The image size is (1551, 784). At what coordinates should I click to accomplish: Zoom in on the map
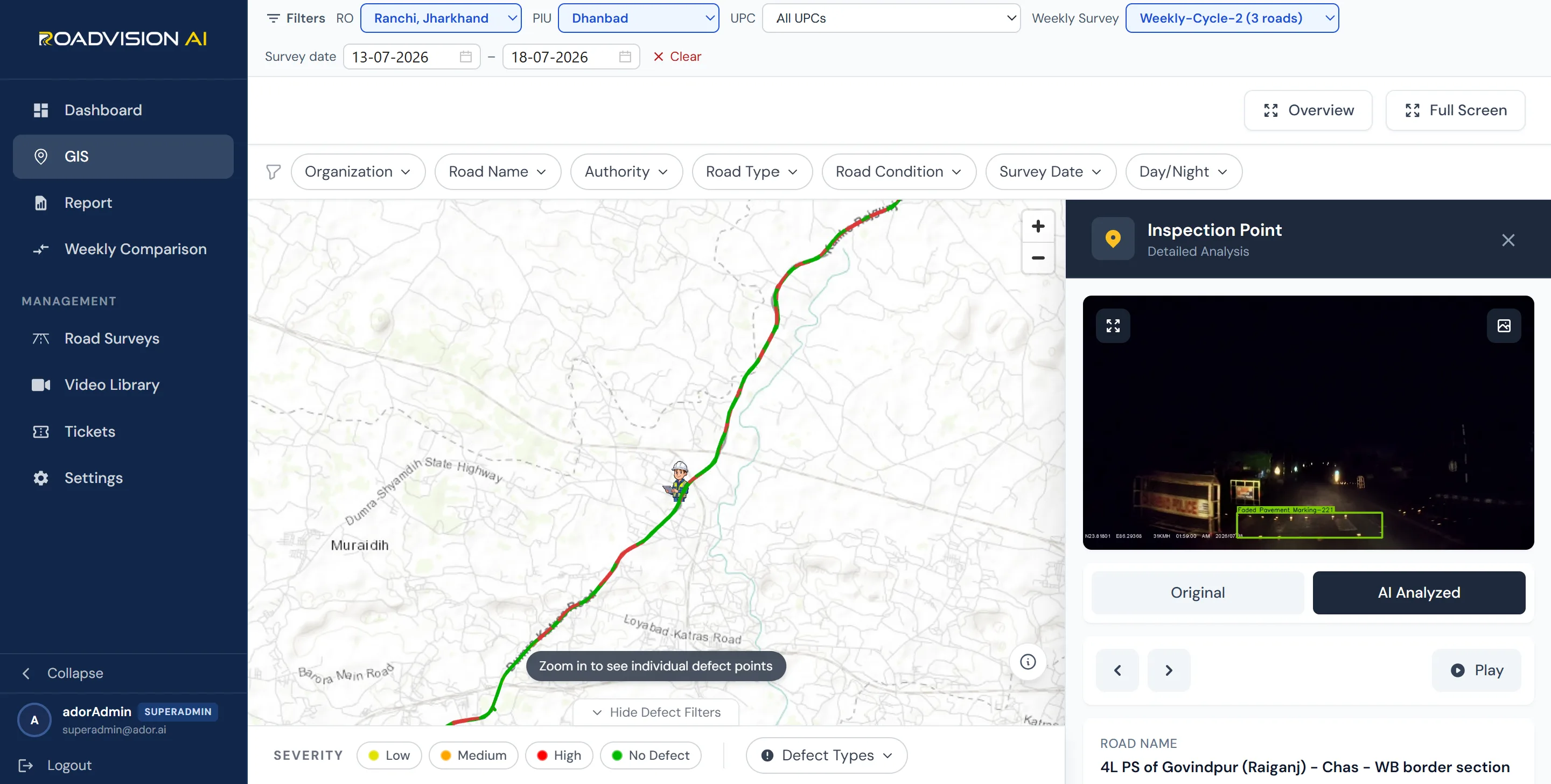pos(1038,226)
